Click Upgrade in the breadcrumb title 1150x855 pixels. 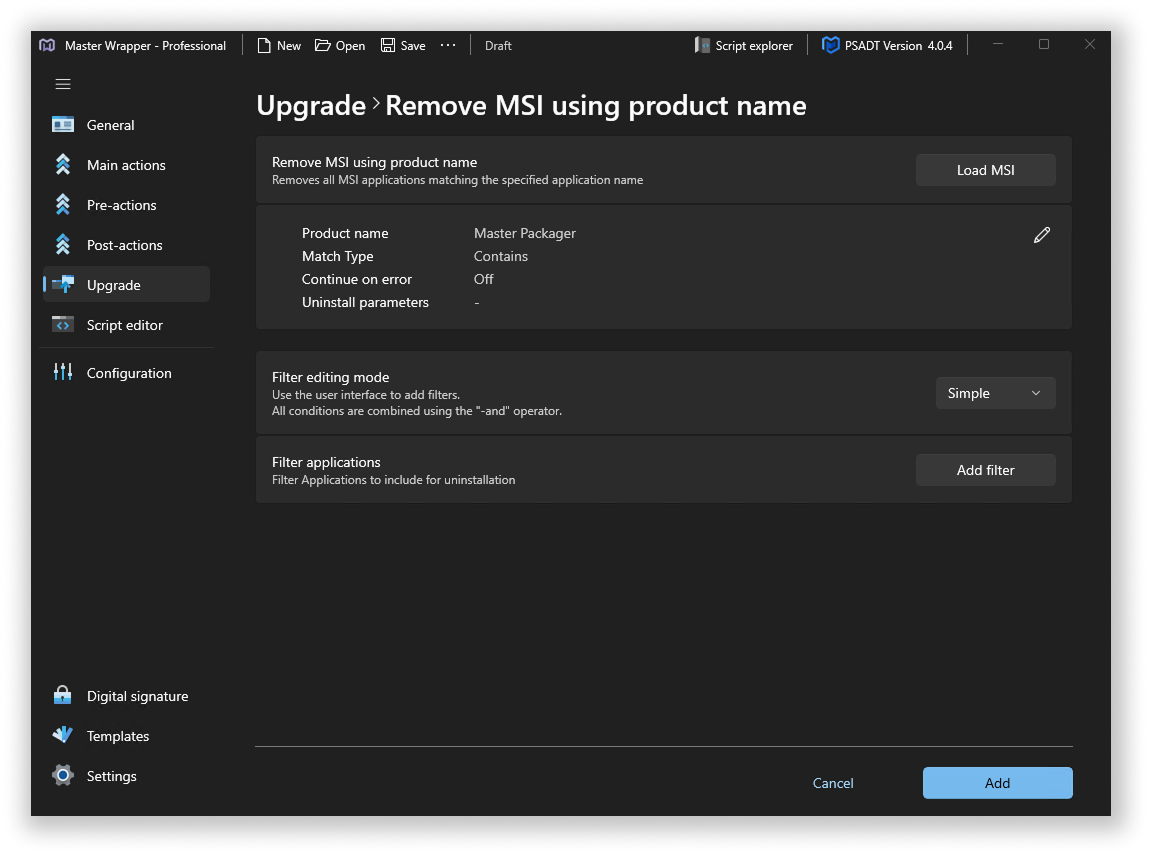(311, 106)
